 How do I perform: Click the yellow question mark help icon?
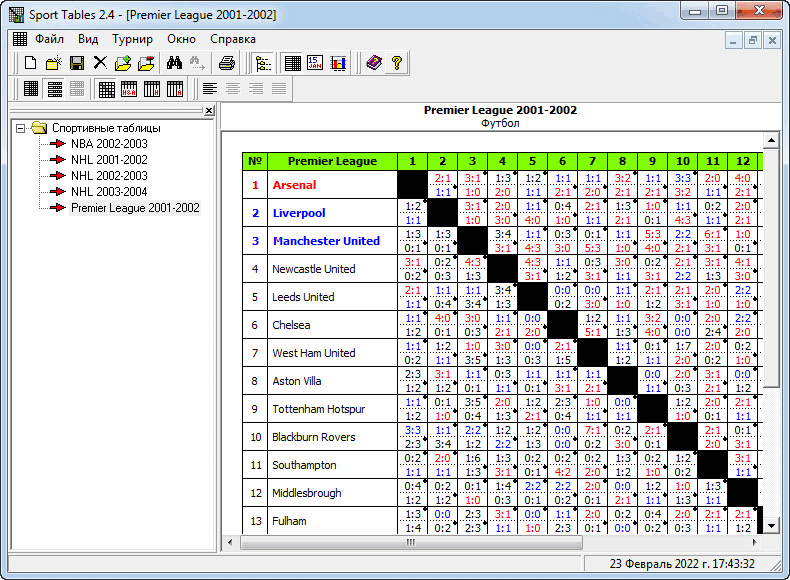[x=397, y=63]
